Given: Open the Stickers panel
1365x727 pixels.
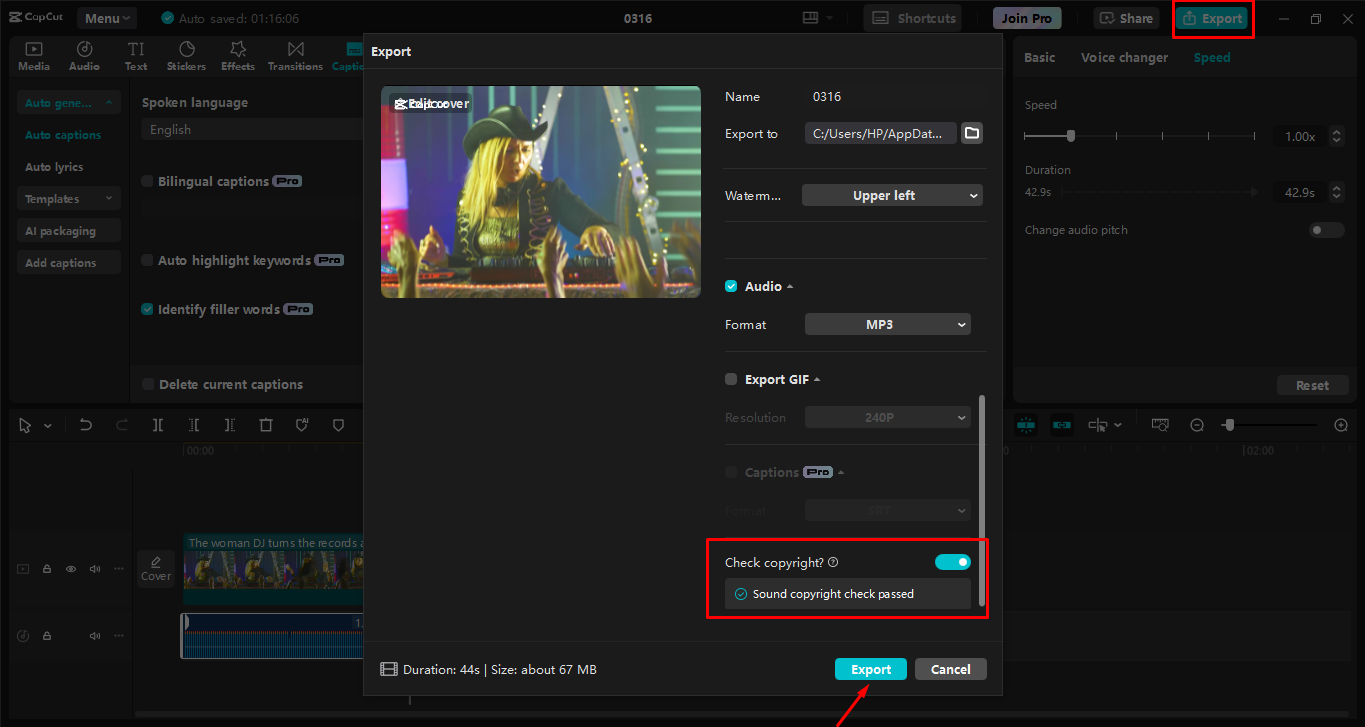Looking at the screenshot, I should click(186, 55).
